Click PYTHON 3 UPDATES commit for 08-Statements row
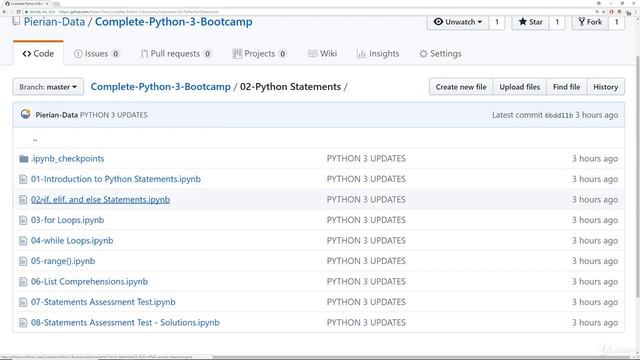The width and height of the screenshot is (640, 360). tap(366, 322)
